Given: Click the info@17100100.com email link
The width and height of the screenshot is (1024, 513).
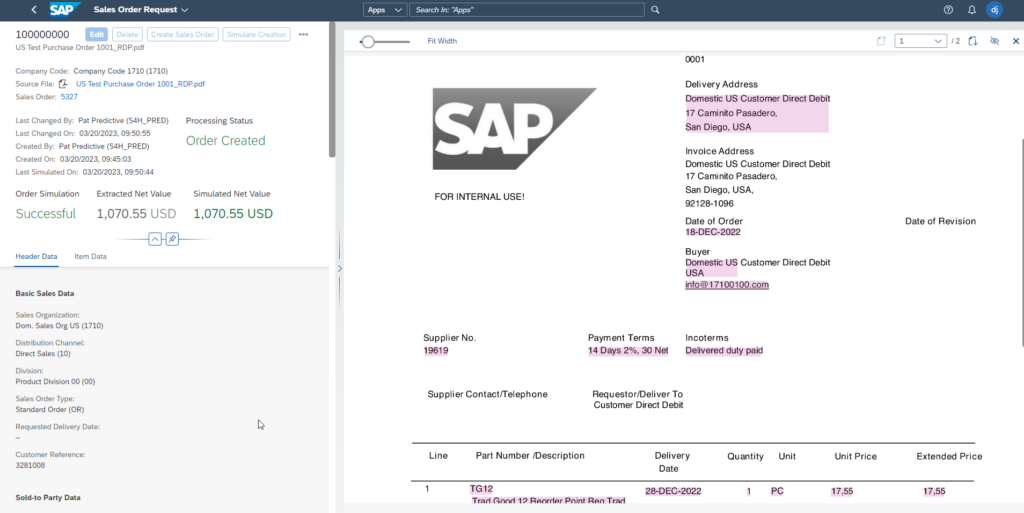Looking at the screenshot, I should (x=727, y=285).
